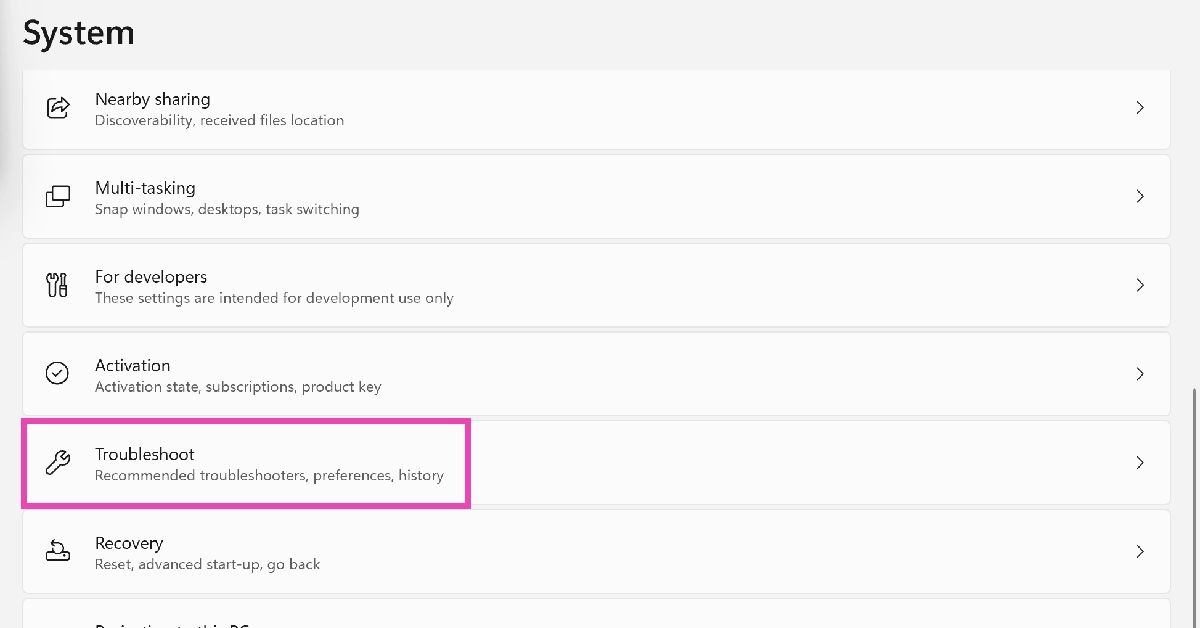Open the Troubleshoot settings title
Viewport: 1200px width, 628px height.
(144, 455)
